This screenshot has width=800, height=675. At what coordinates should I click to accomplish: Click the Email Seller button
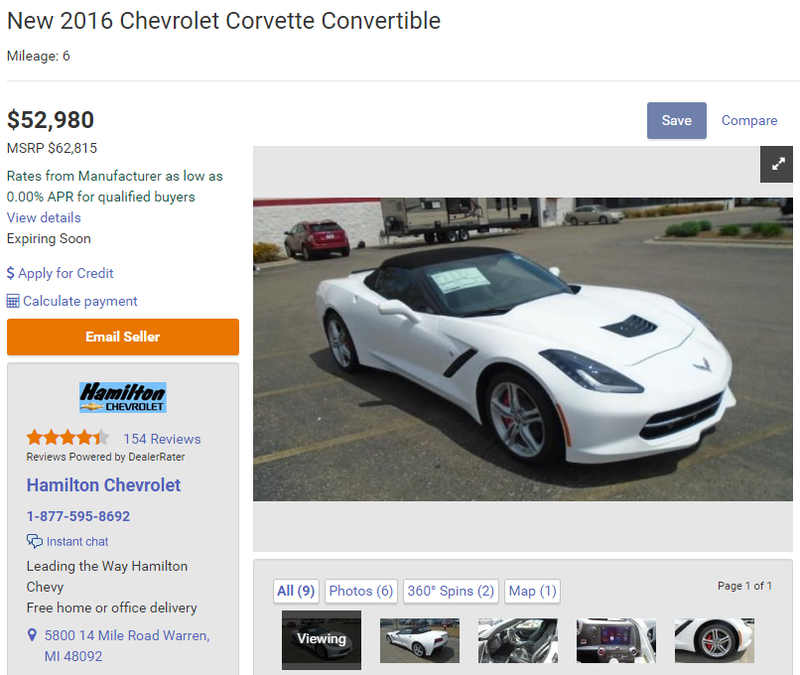(123, 337)
